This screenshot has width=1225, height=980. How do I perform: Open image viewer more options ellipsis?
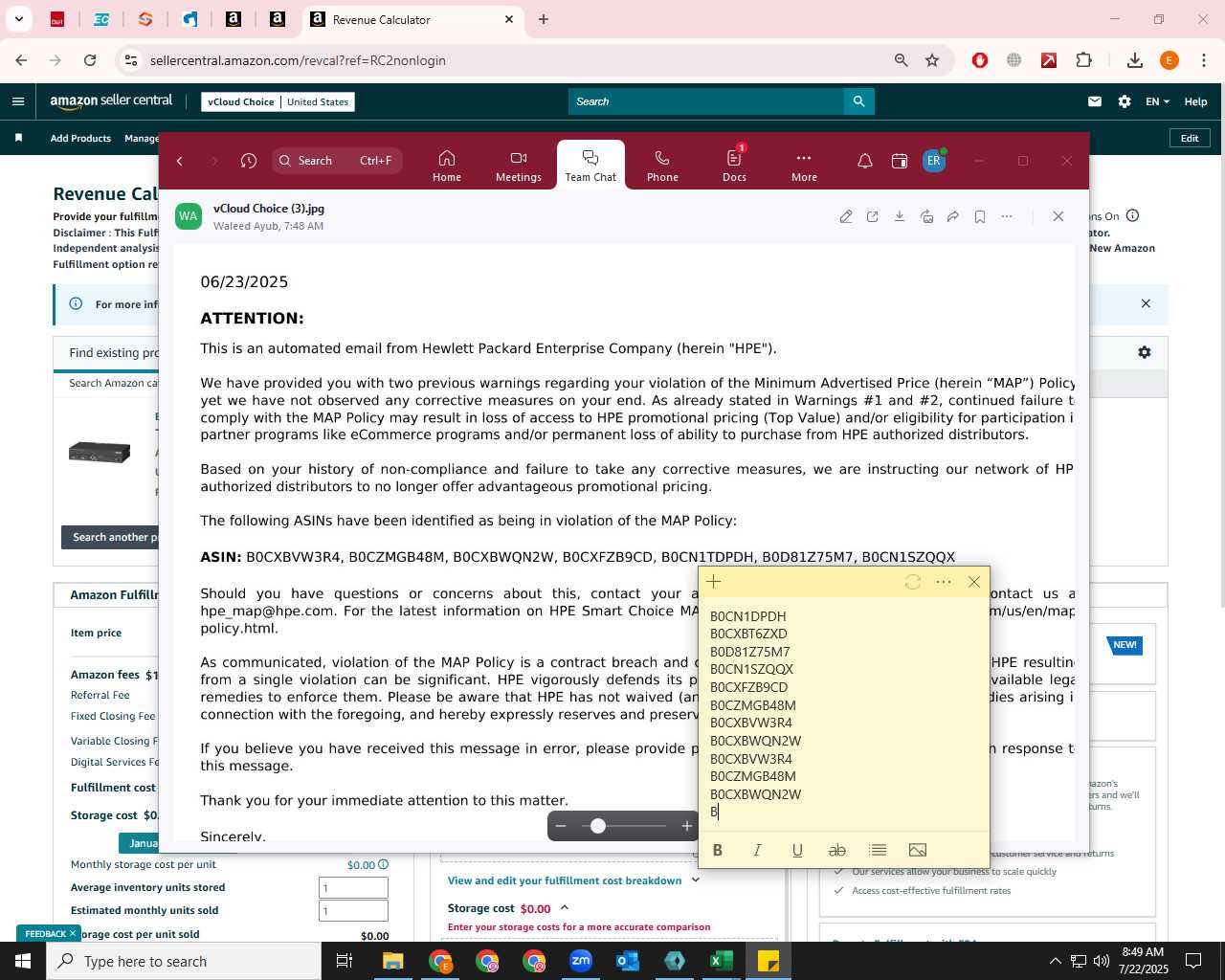coord(1007,216)
